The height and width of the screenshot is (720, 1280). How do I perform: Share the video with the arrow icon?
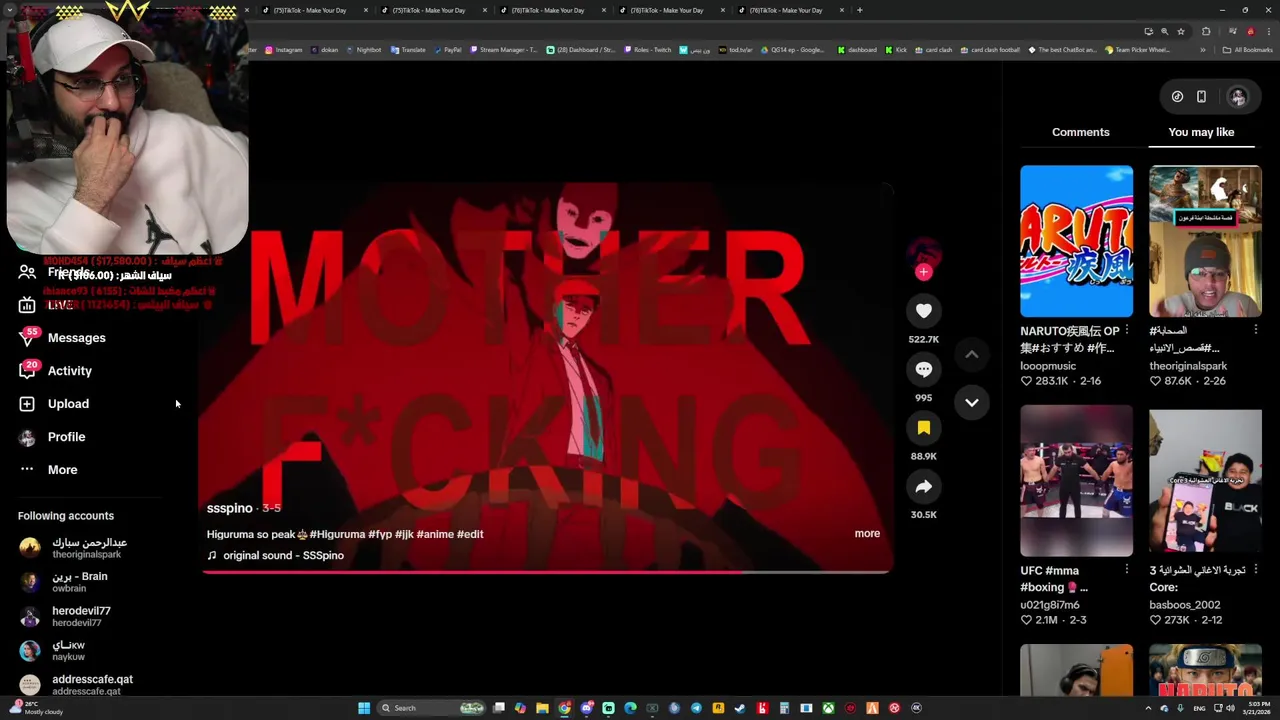[923, 486]
